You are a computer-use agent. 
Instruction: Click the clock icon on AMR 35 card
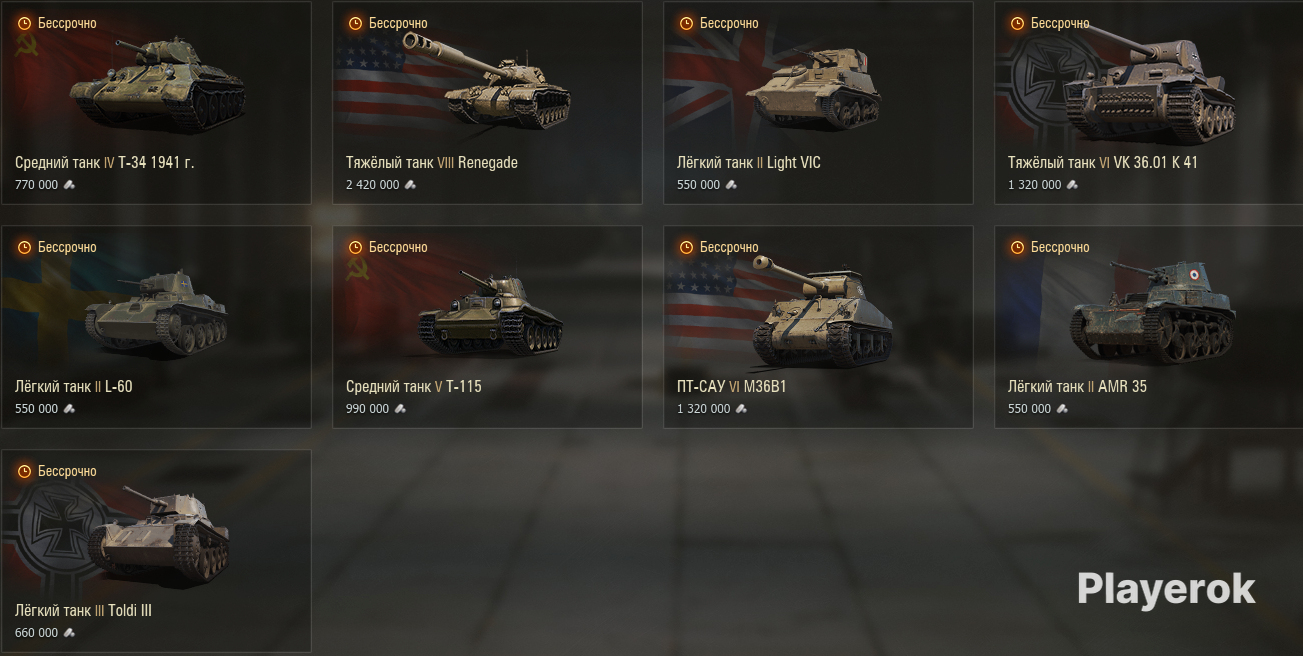point(1017,247)
